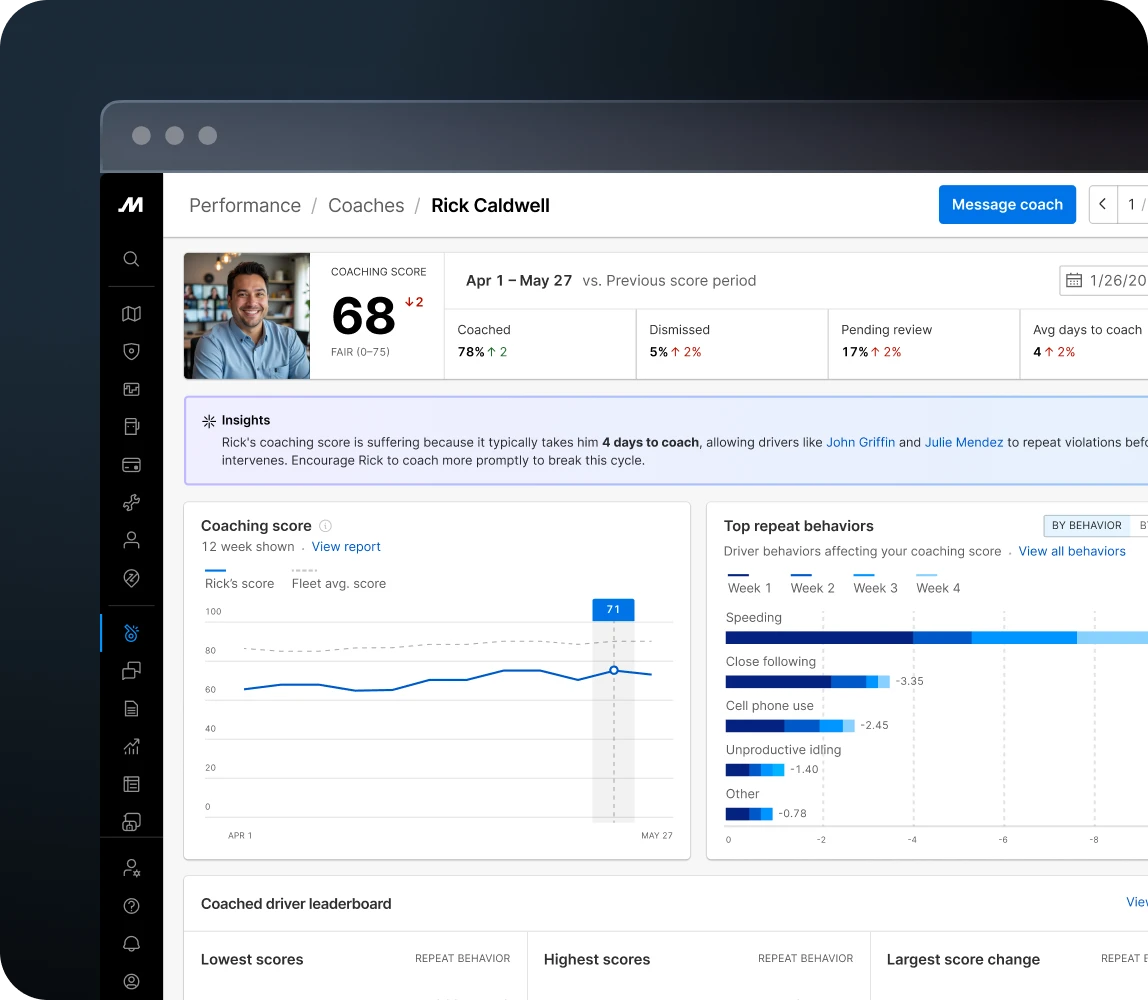
Task: Click the Message coach button
Action: click(x=1007, y=204)
